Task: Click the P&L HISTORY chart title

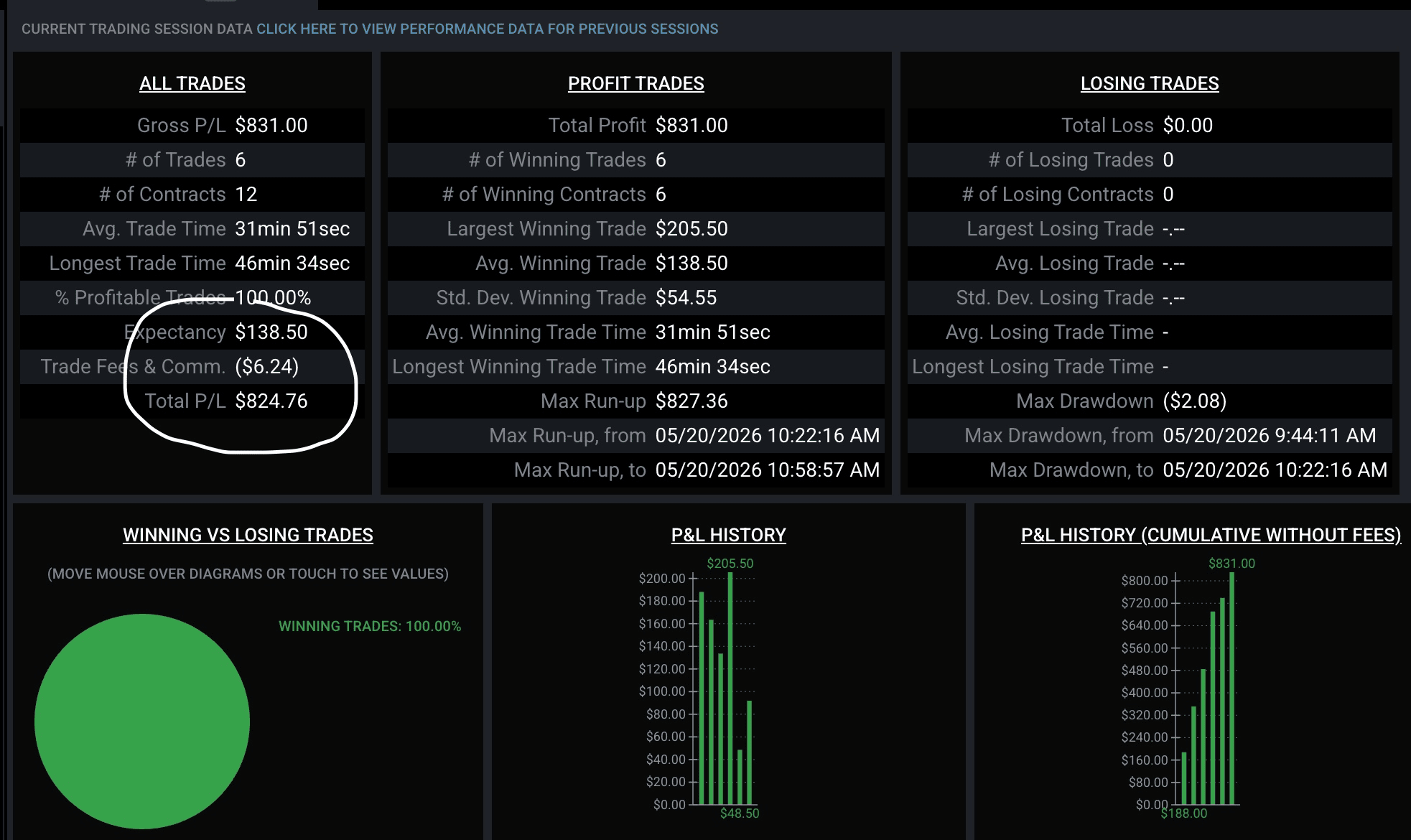Action: tap(728, 535)
